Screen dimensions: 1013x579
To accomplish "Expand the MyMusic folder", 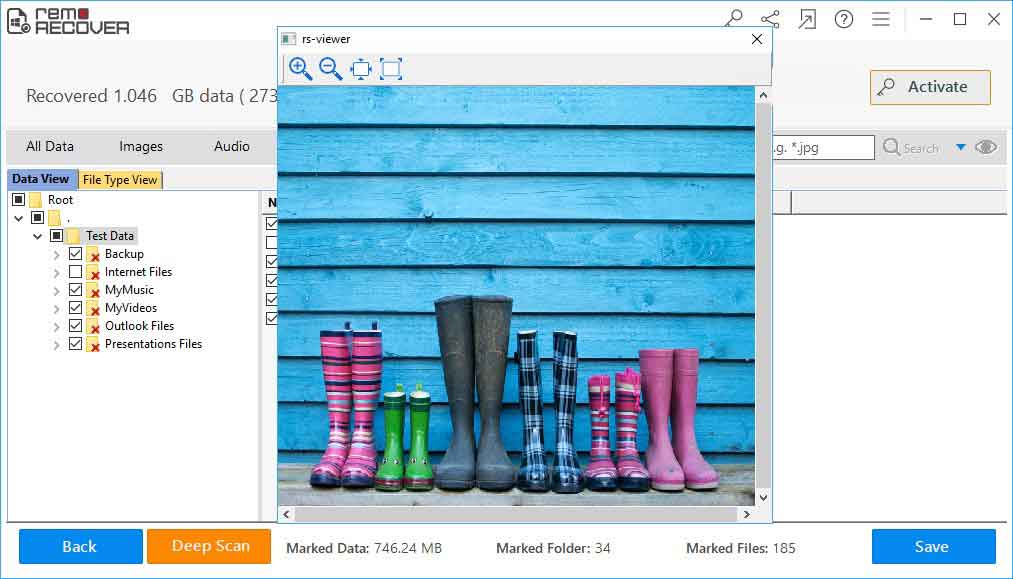I will [x=57, y=289].
